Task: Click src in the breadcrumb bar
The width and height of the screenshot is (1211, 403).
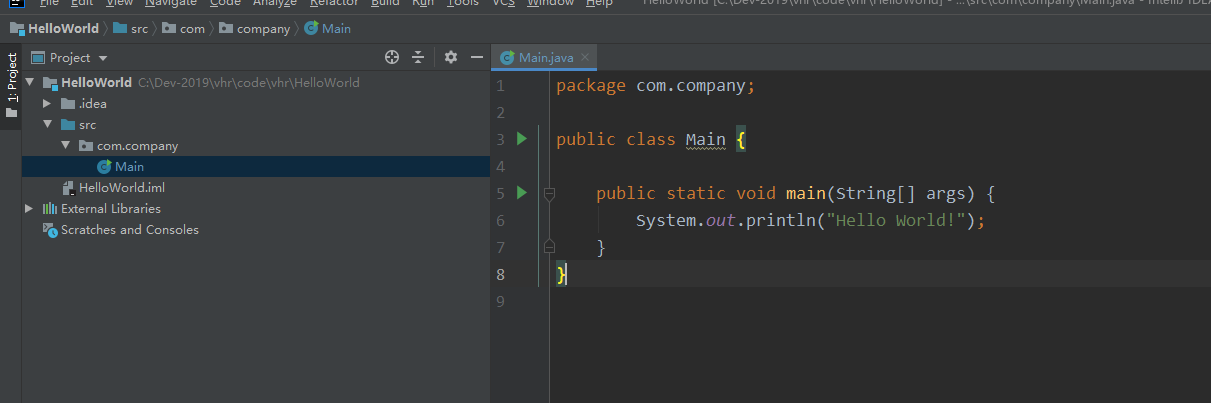Action: coord(131,28)
